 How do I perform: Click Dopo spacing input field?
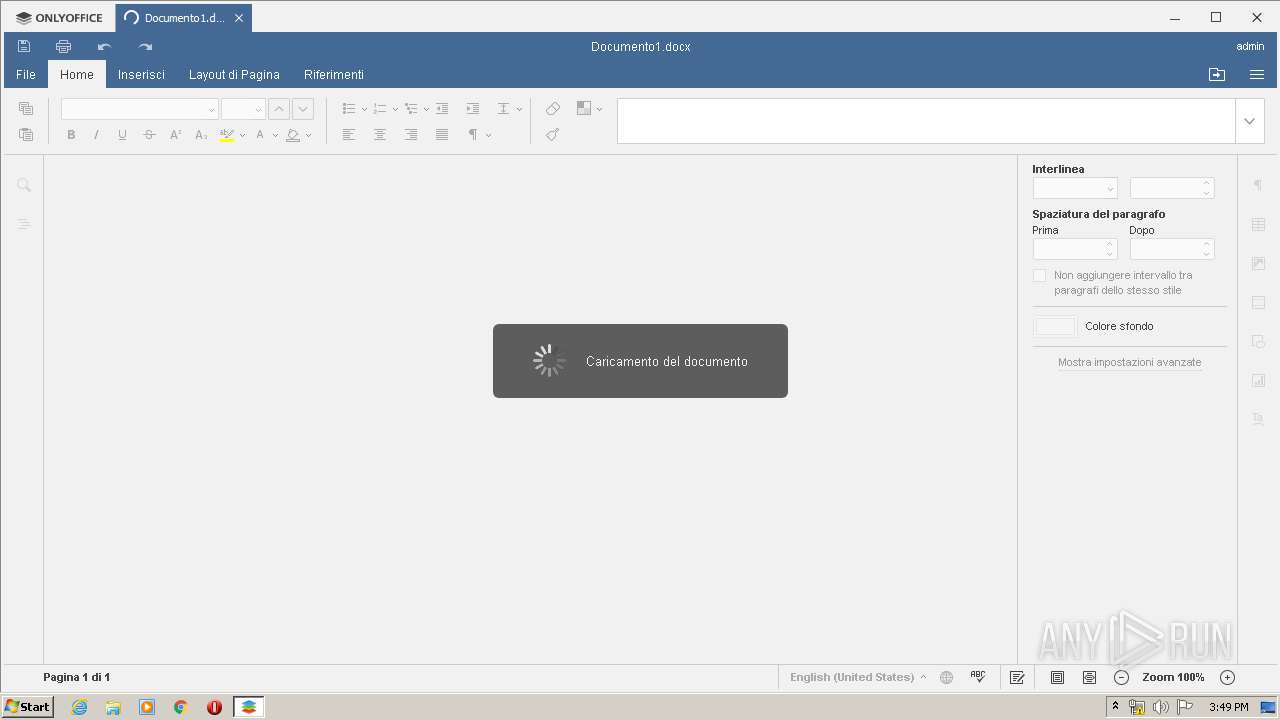(x=1172, y=249)
